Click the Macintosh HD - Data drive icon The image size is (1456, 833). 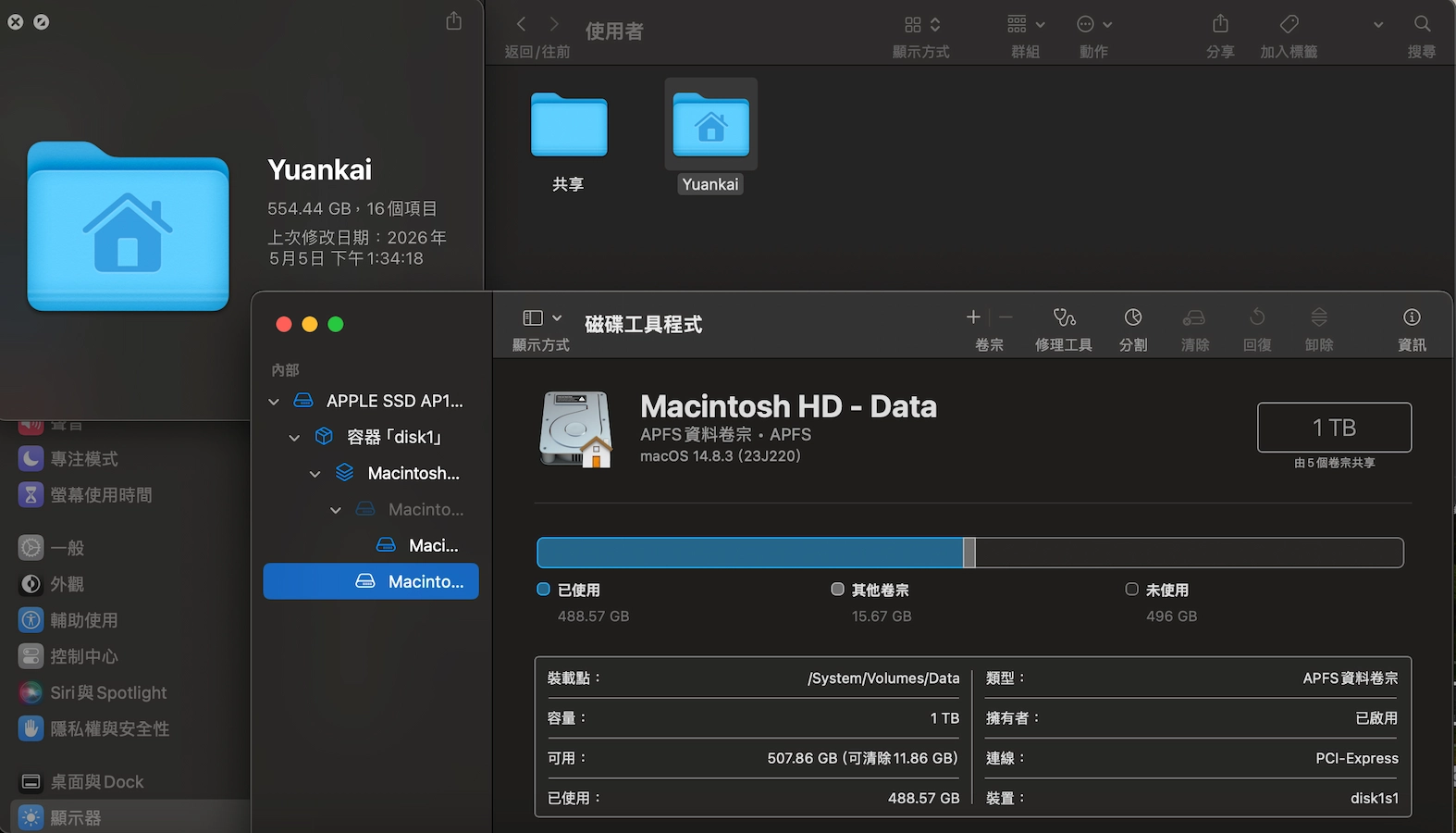(x=576, y=429)
